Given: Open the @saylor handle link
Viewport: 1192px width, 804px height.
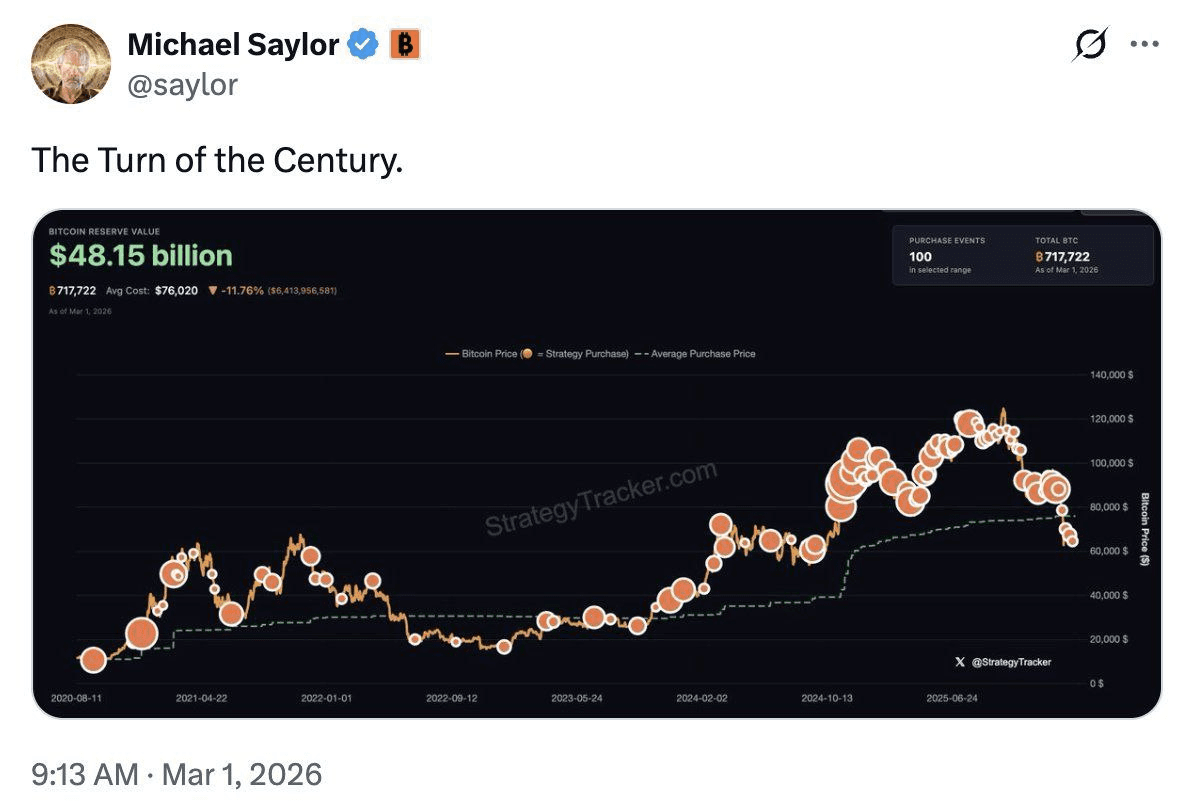Looking at the screenshot, I should 183,85.
